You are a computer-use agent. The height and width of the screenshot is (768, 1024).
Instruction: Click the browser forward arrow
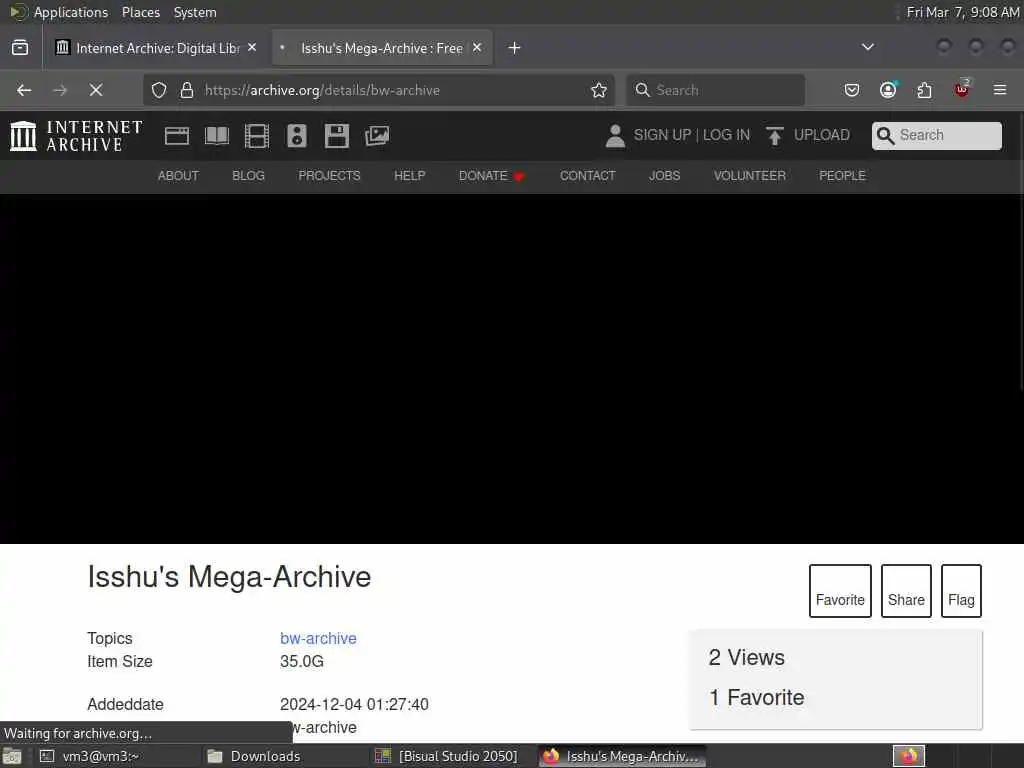pos(60,90)
